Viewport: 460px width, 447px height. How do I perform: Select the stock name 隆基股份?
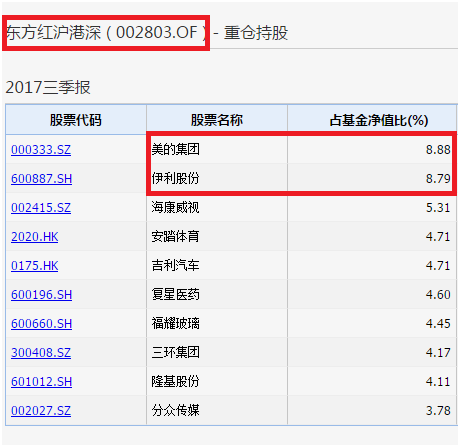tap(176, 381)
